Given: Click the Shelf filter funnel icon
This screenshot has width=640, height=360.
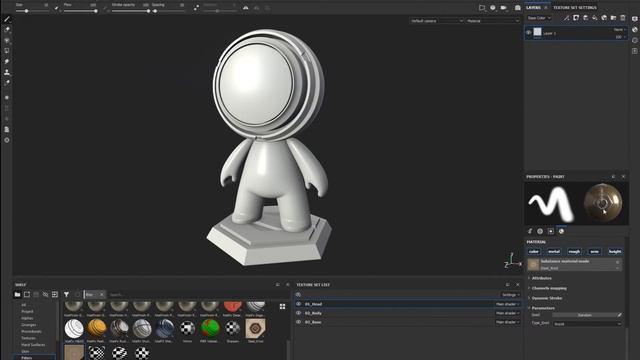Looking at the screenshot, I should point(66,294).
